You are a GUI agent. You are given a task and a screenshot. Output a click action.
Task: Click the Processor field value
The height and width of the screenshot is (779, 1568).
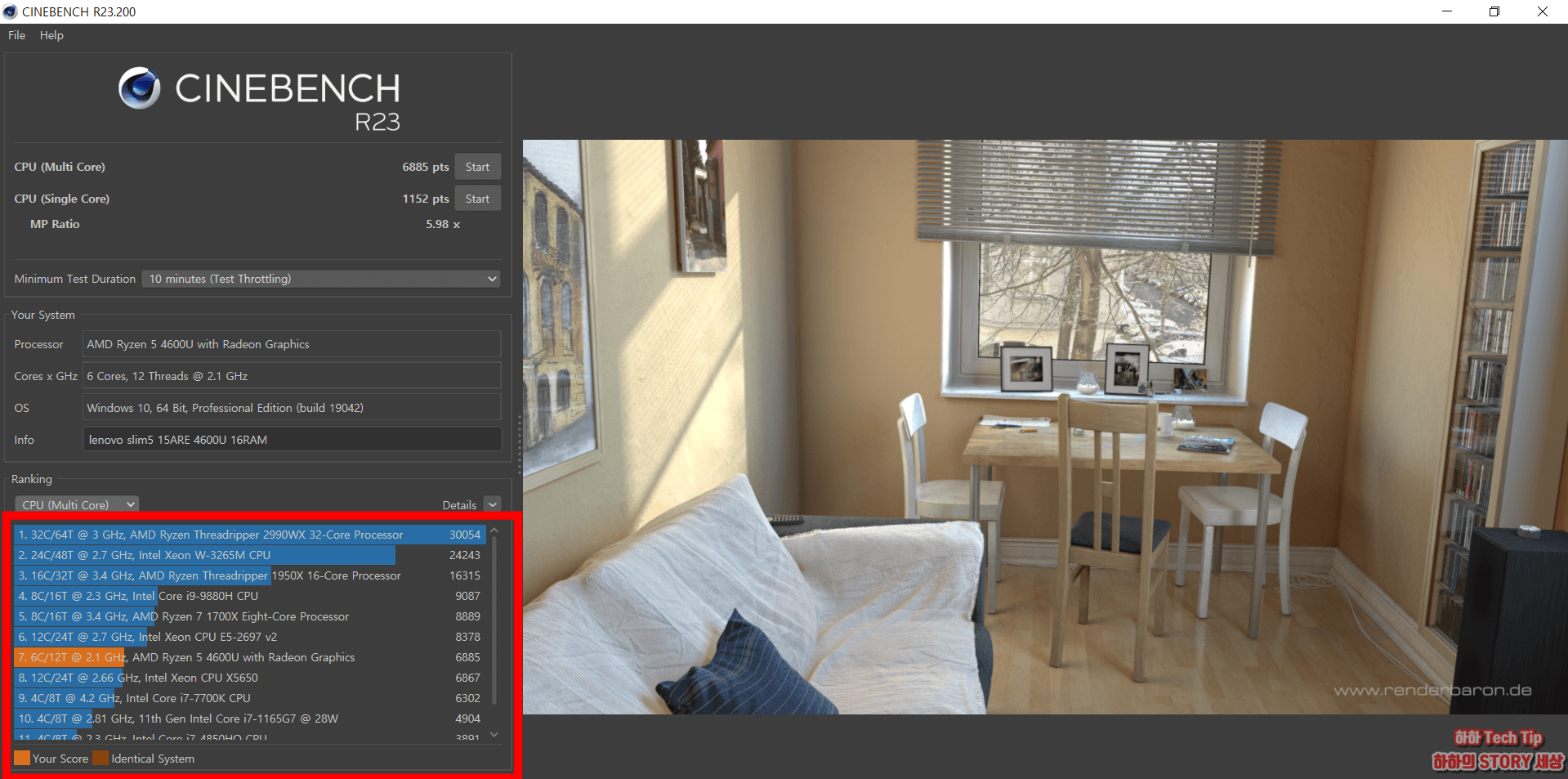(x=292, y=344)
